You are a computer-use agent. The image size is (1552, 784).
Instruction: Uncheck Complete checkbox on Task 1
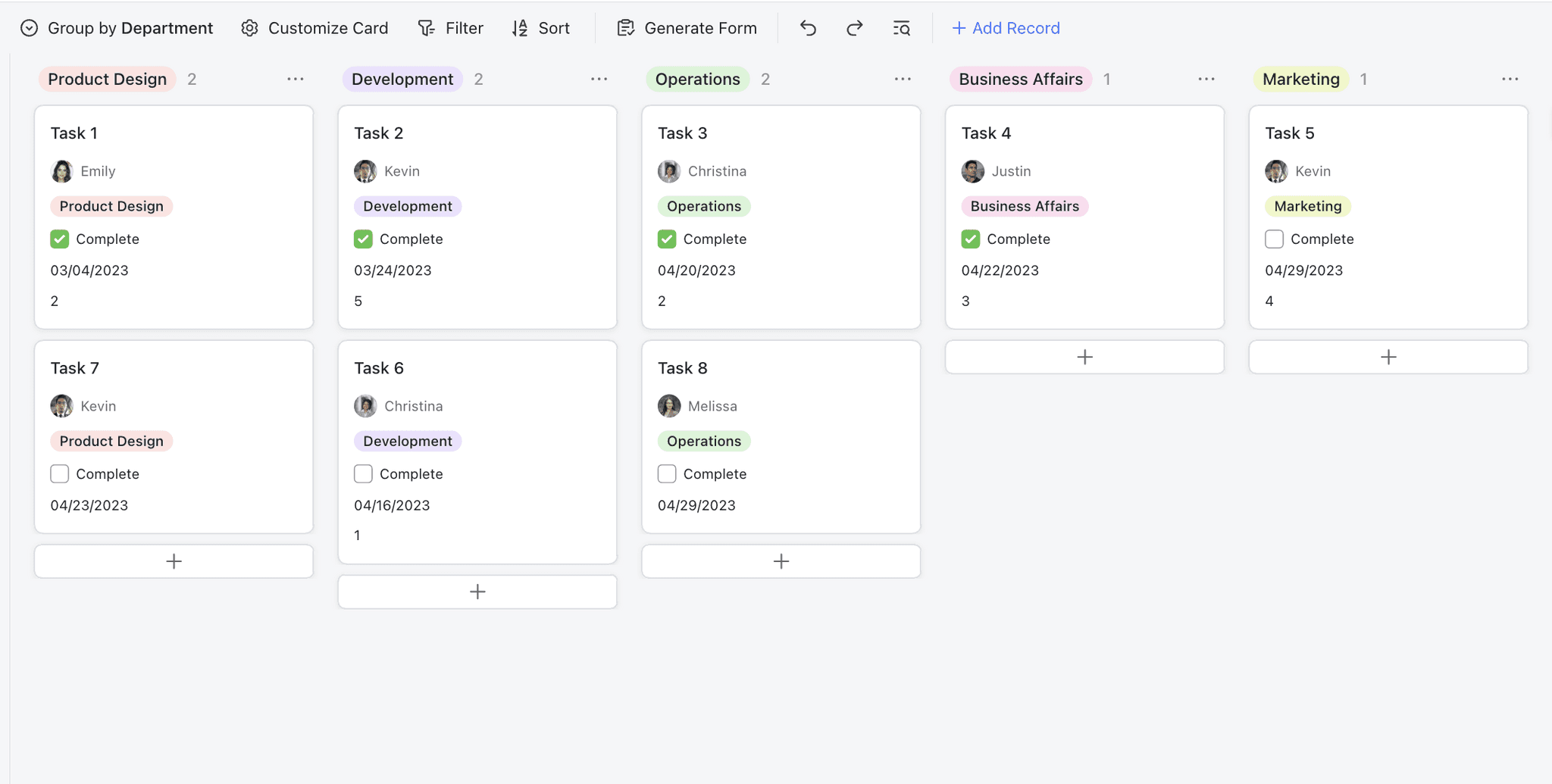point(60,239)
